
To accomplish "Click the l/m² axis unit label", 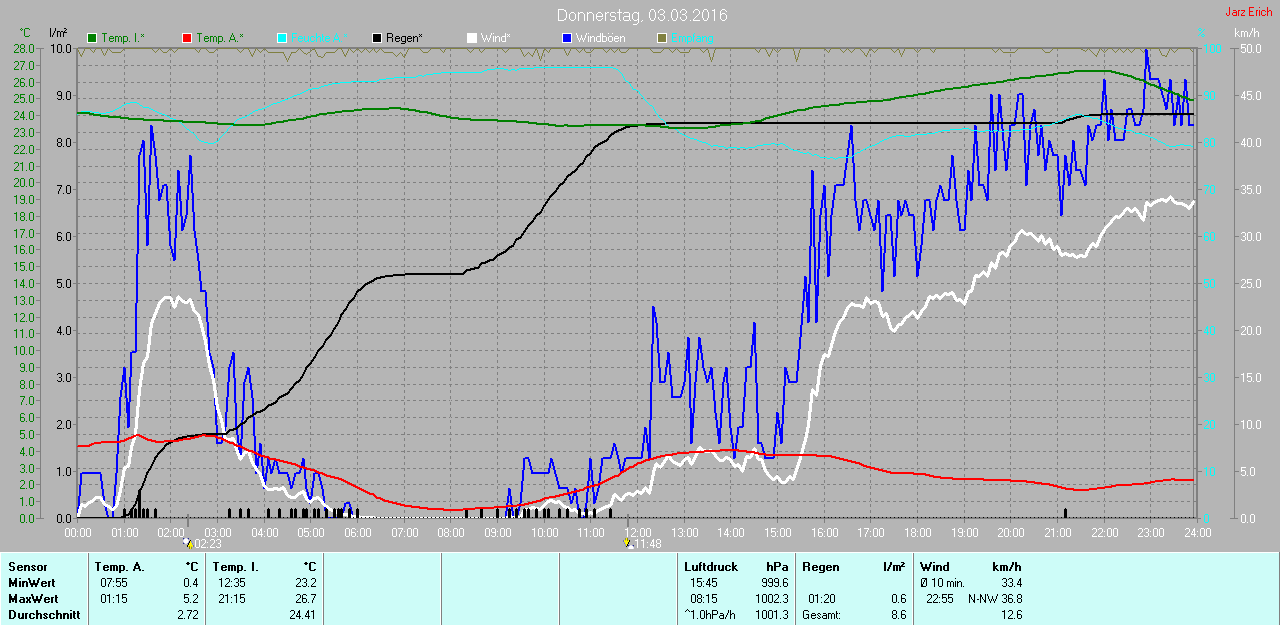I will coord(58,33).
